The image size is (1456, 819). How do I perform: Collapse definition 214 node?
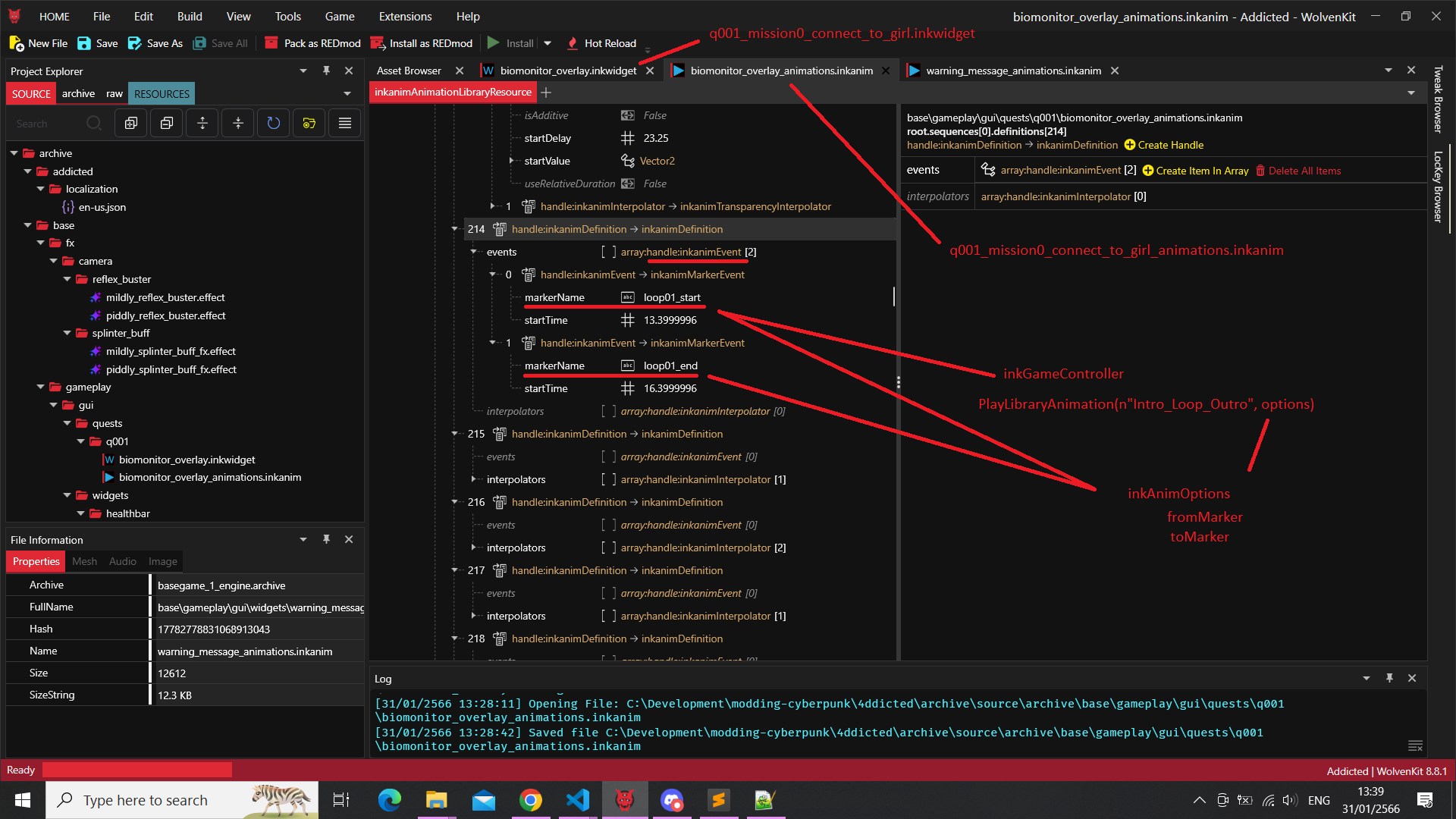point(455,229)
